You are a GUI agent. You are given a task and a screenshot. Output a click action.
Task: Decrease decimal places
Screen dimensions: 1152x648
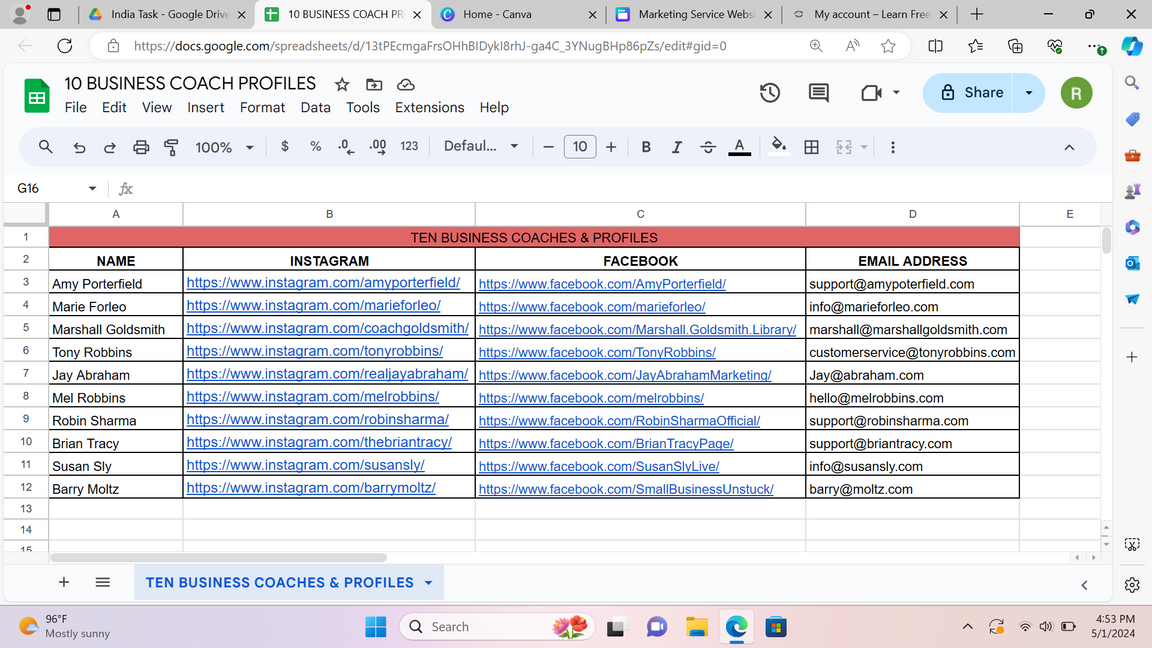pos(346,147)
